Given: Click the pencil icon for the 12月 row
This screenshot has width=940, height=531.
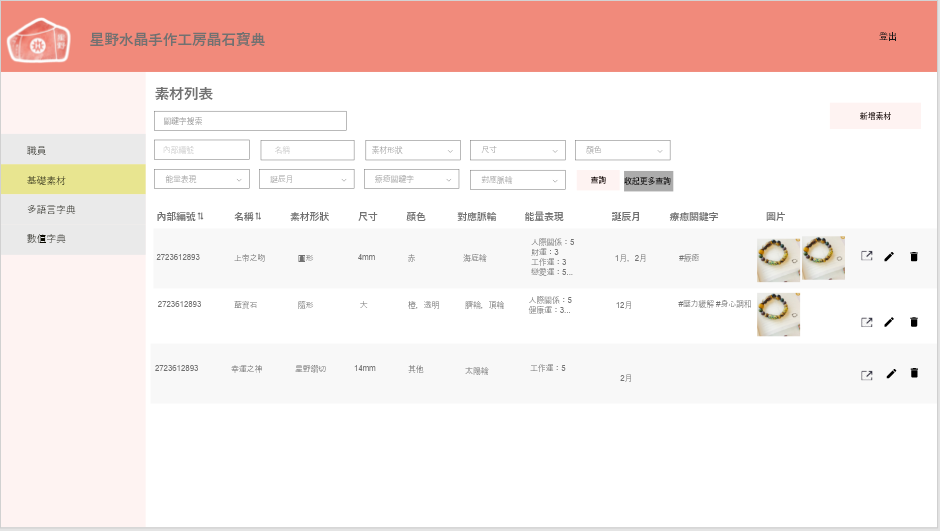Looking at the screenshot, I should tap(889, 322).
